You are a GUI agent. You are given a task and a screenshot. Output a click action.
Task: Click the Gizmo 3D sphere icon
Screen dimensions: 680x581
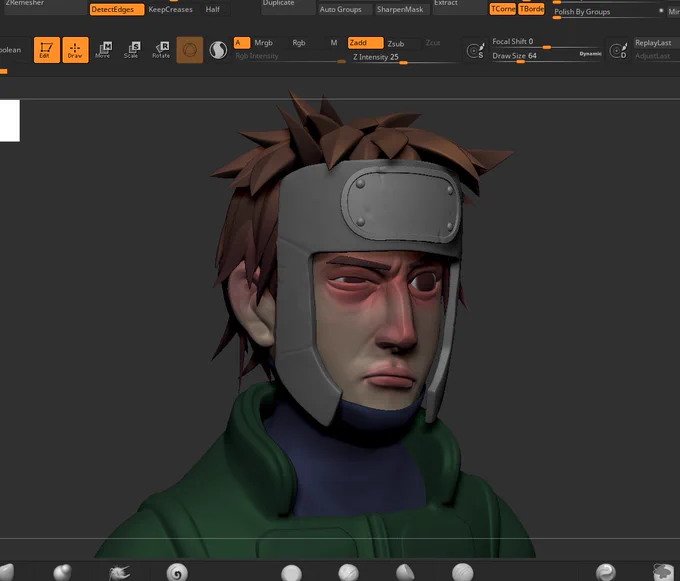pyautogui.click(x=190, y=50)
